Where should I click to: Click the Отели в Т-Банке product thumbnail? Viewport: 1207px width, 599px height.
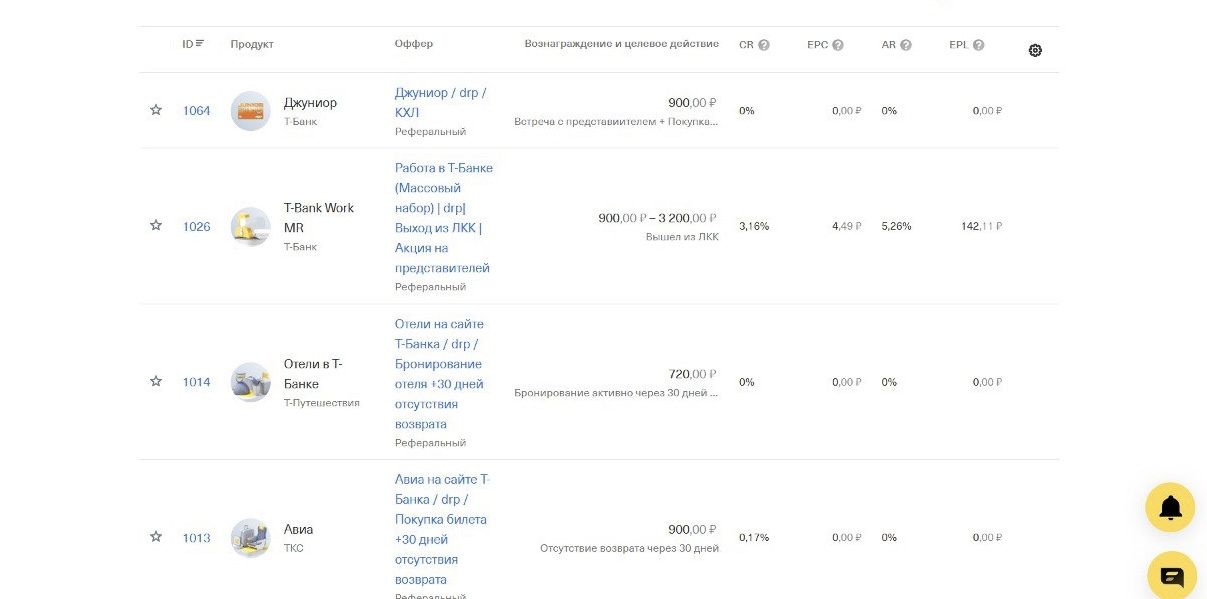(x=250, y=382)
